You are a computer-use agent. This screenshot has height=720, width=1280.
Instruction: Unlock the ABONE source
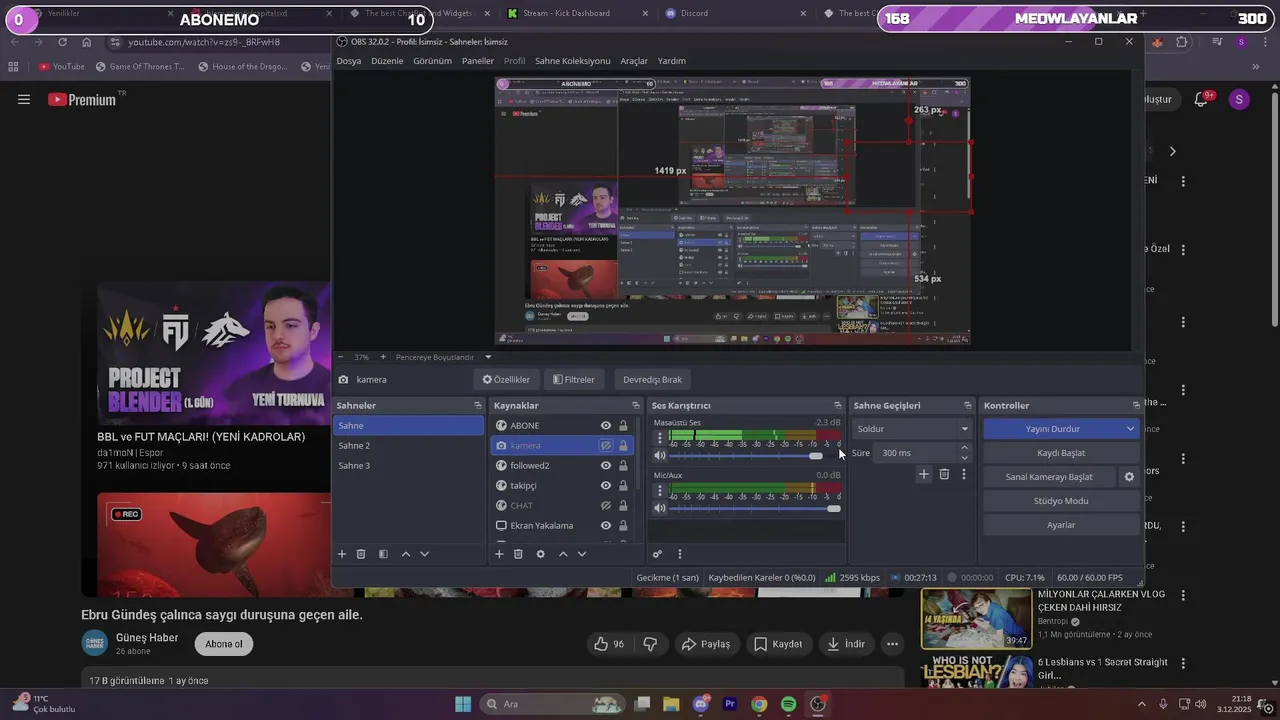623,425
